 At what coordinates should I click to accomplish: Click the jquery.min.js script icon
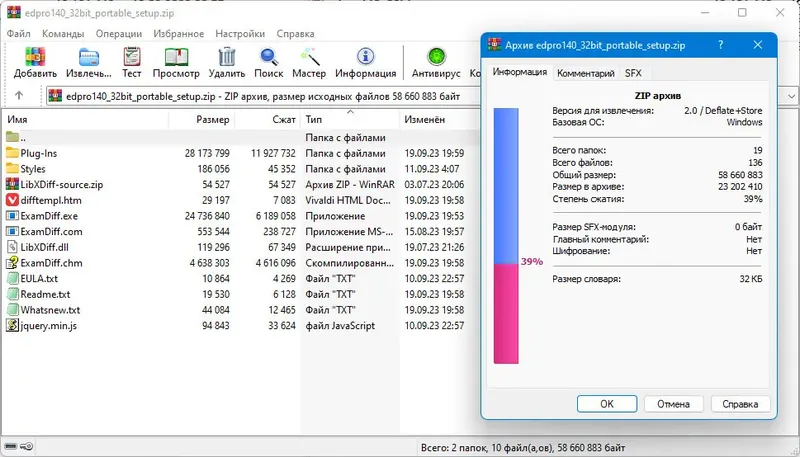pyautogui.click(x=12, y=325)
